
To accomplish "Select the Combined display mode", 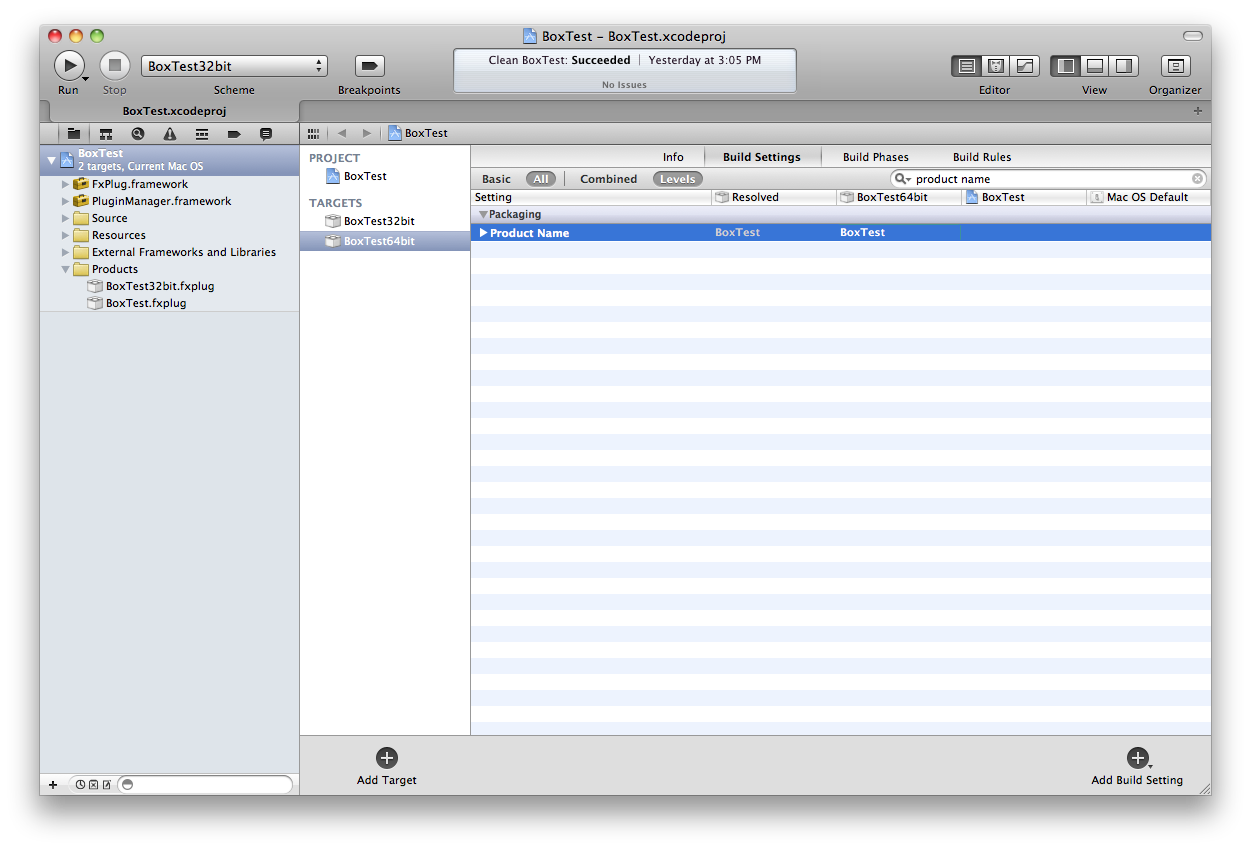I will point(608,179).
